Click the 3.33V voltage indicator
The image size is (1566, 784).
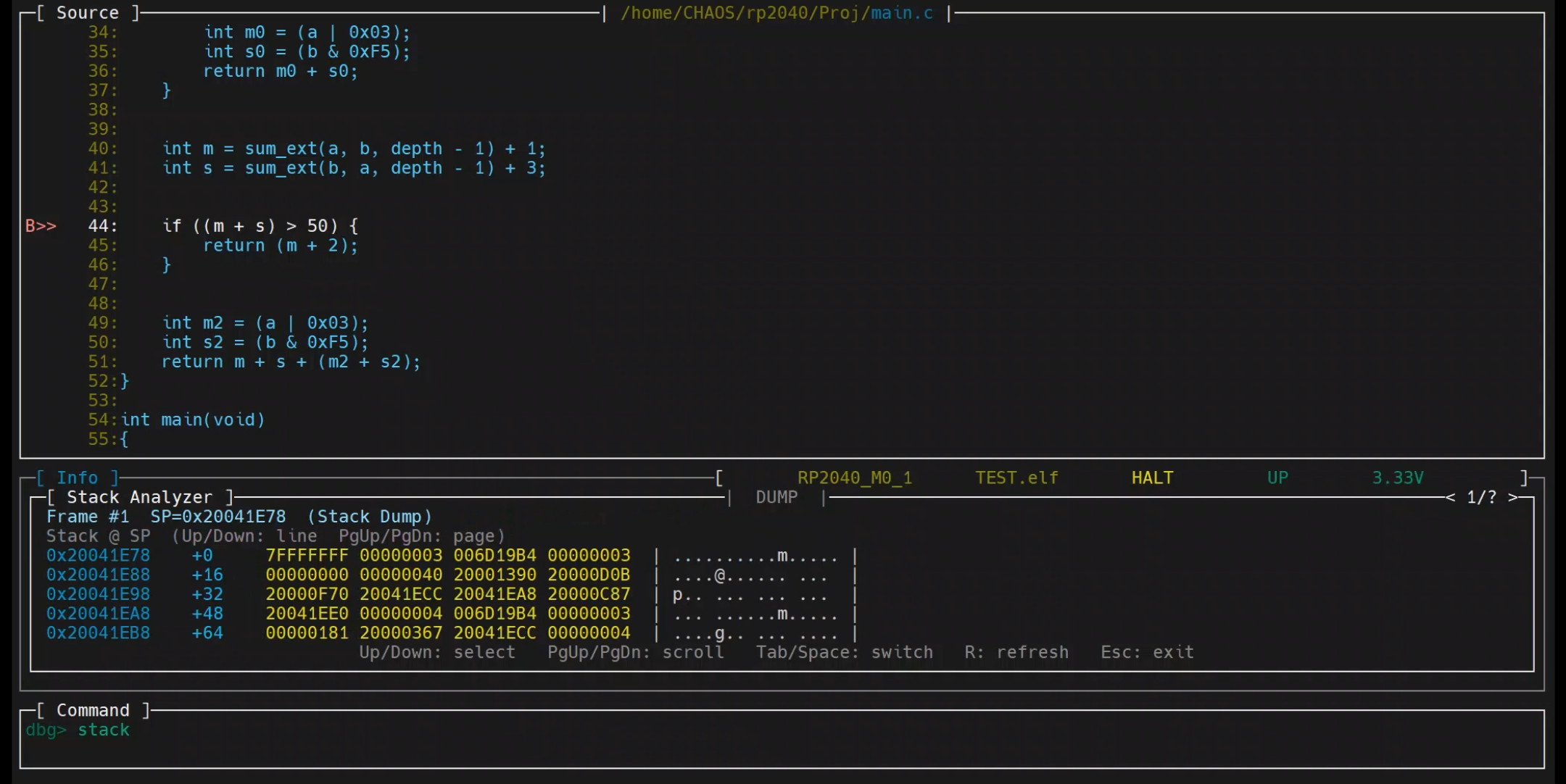point(1397,478)
